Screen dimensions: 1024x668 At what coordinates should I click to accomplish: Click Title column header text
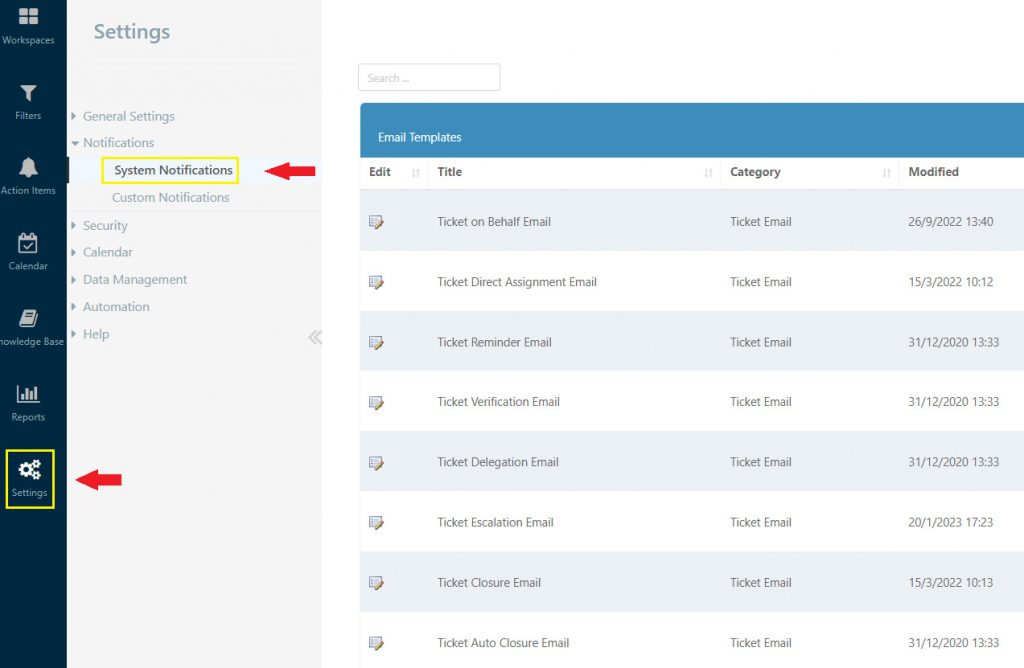click(449, 172)
